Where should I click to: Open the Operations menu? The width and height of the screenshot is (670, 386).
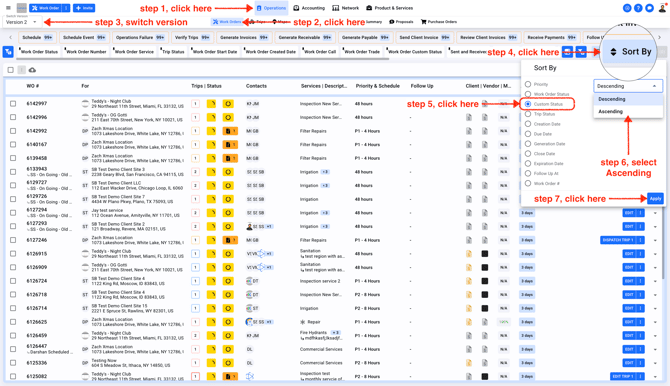point(271,8)
